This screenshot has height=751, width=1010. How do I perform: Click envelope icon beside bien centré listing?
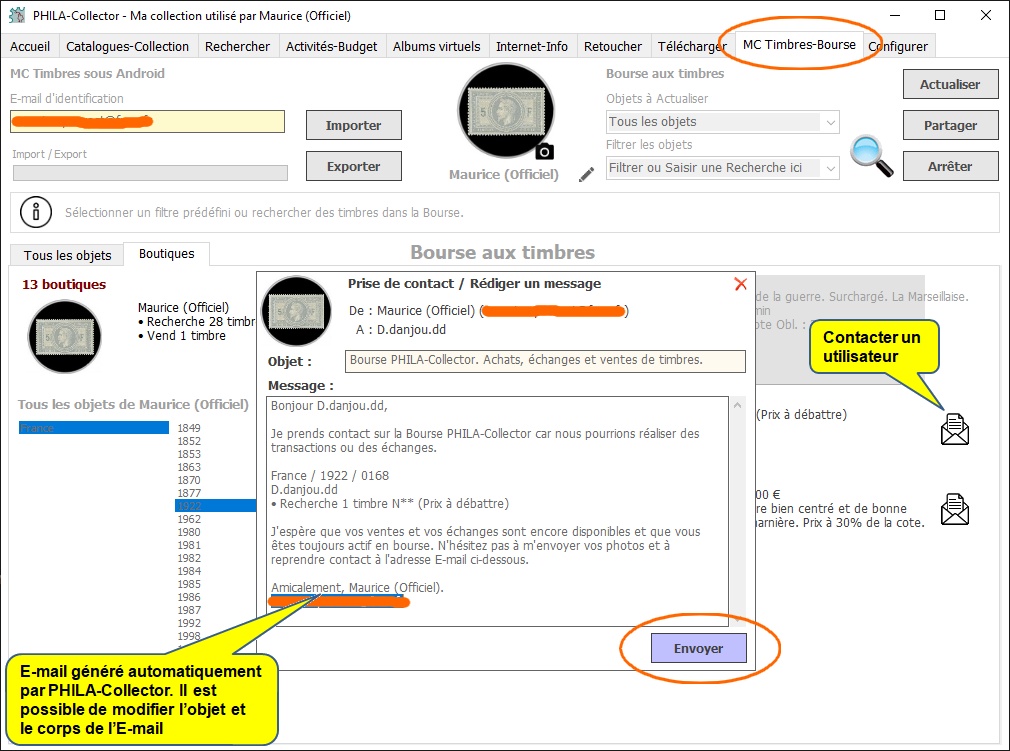(955, 509)
